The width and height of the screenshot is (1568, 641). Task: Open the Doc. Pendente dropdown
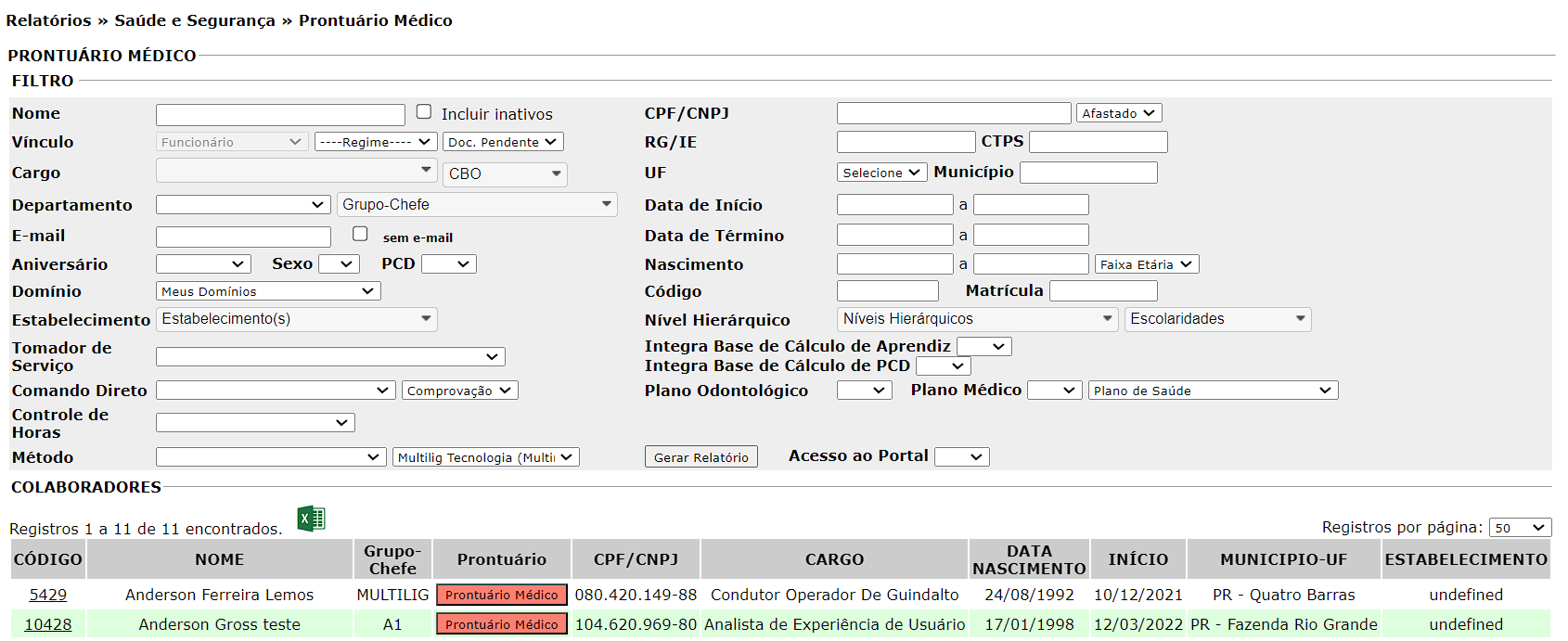(502, 142)
